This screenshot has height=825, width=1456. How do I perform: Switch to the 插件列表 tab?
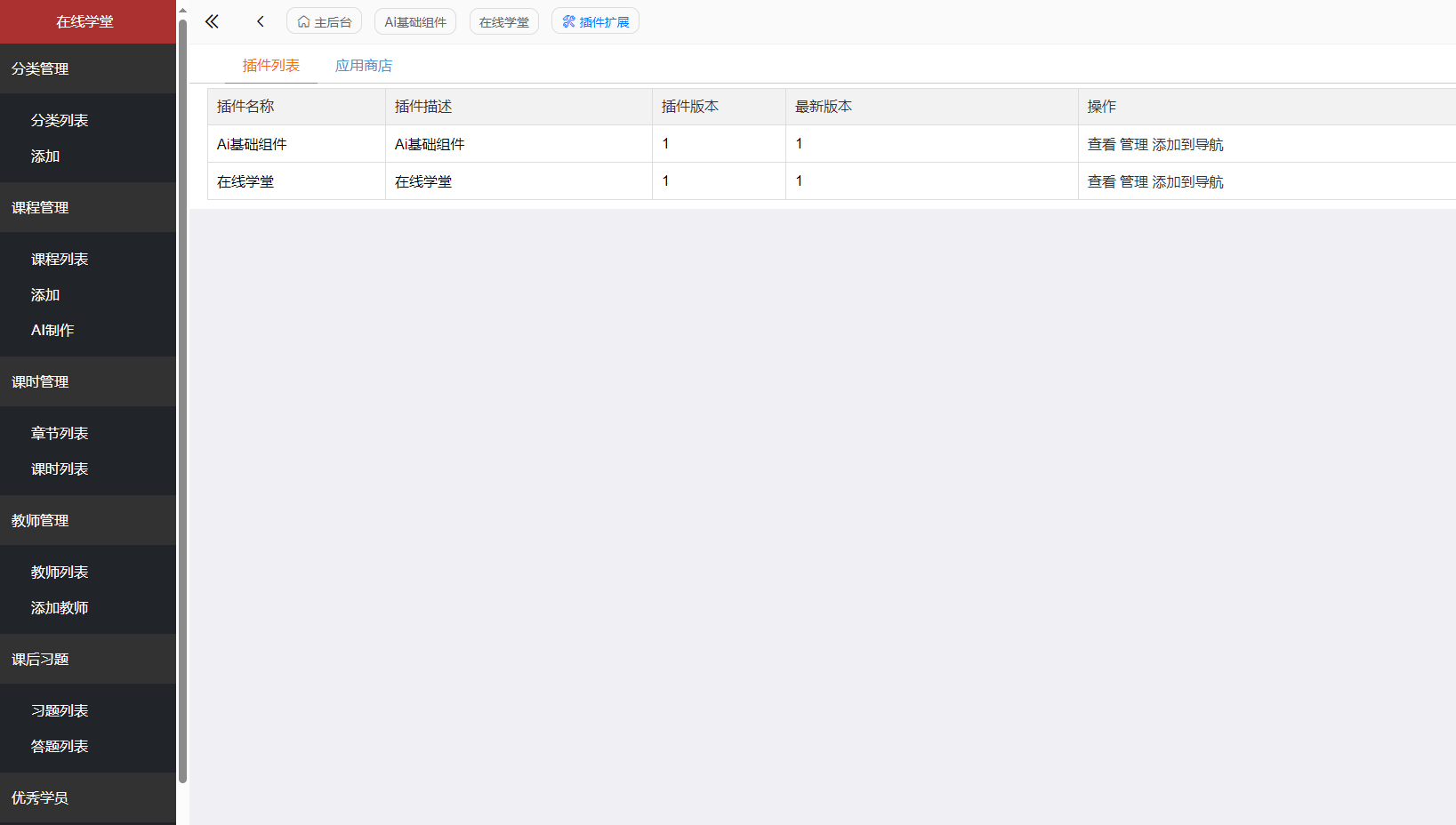(x=270, y=65)
